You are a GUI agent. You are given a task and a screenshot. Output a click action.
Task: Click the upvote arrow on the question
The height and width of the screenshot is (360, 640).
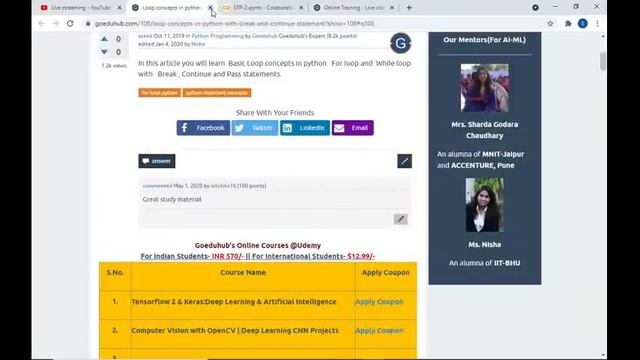[104, 39]
